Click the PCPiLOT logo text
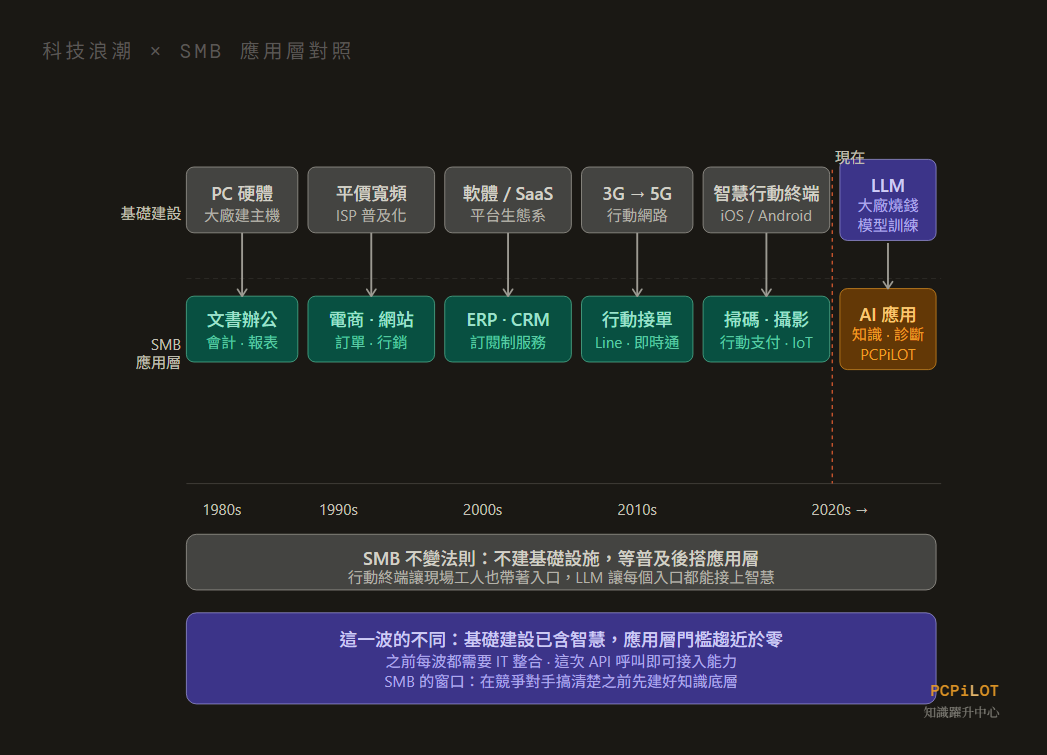This screenshot has width=1047, height=755. 964,691
